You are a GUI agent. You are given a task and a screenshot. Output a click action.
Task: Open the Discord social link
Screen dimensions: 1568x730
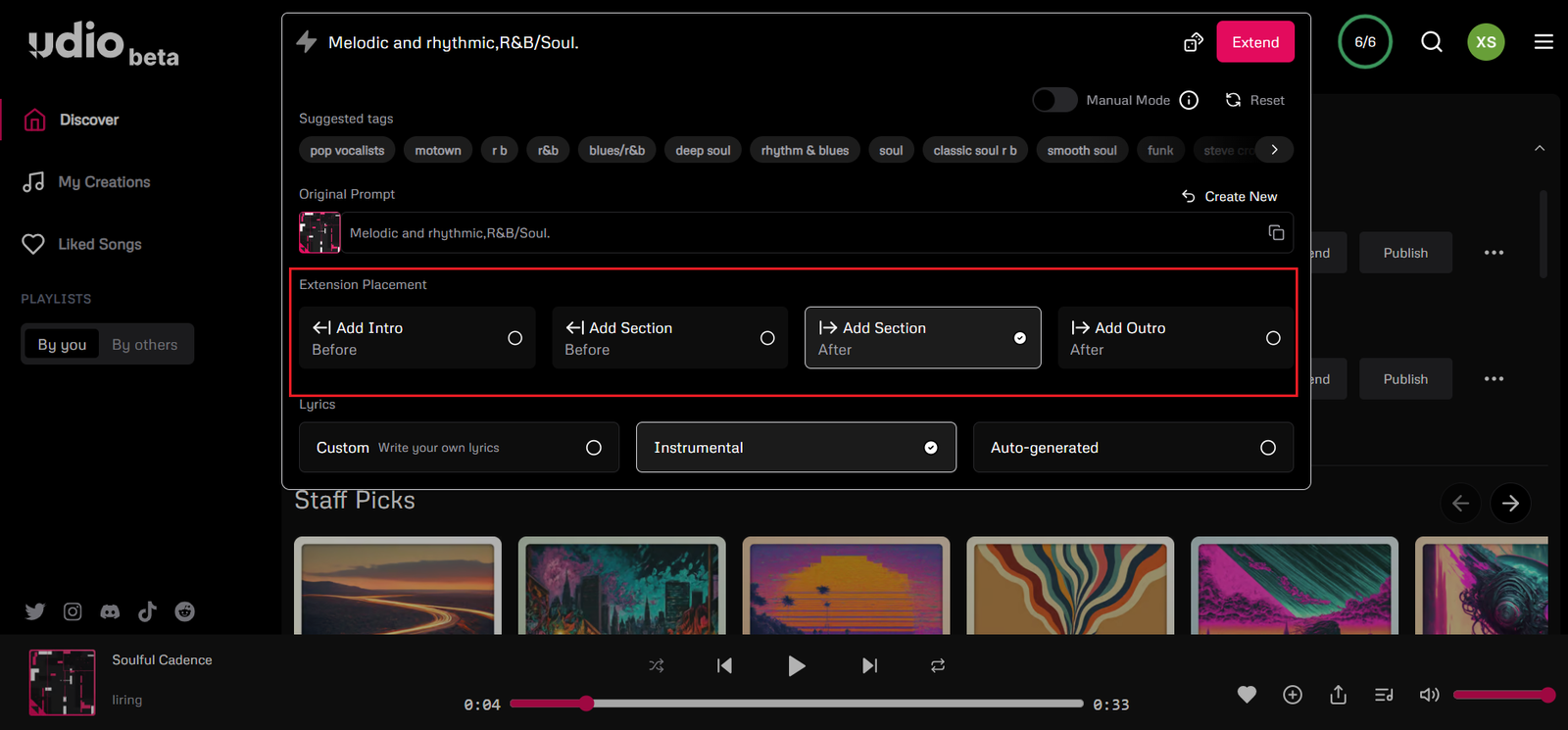[110, 611]
